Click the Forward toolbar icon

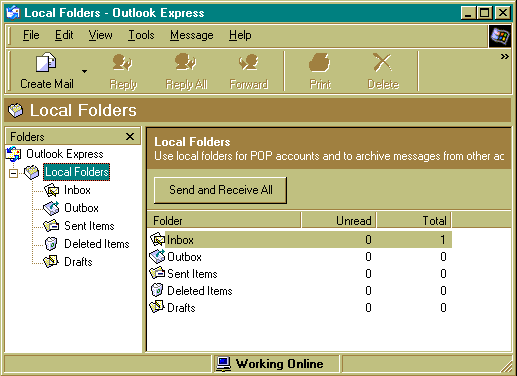[249, 62]
